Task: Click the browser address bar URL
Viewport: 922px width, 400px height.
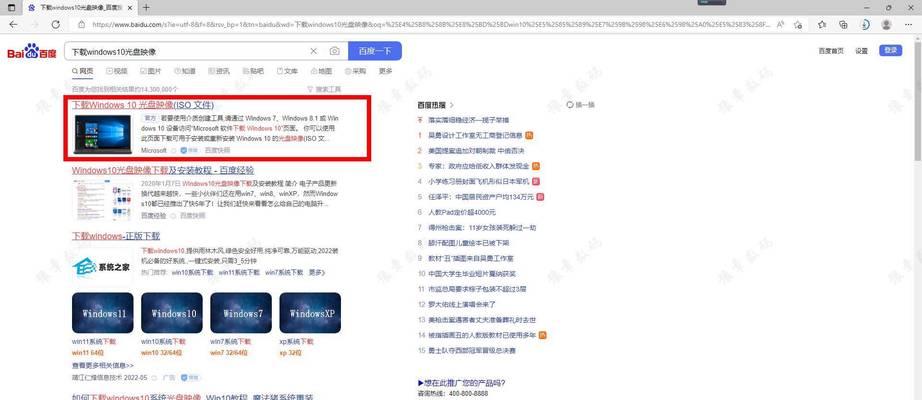Action: (x=429, y=25)
